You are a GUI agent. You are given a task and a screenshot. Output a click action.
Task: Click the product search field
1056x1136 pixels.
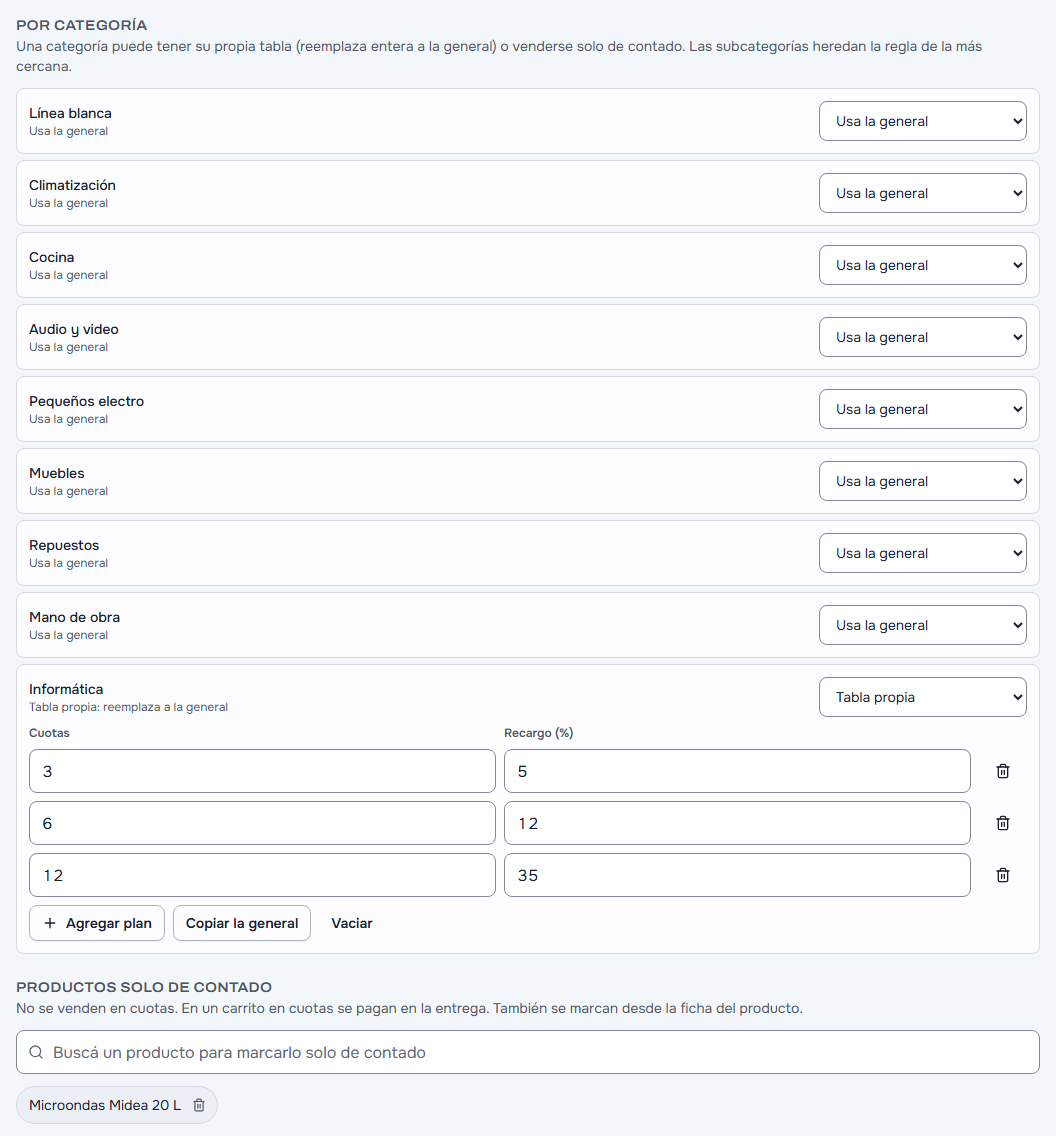527,1052
